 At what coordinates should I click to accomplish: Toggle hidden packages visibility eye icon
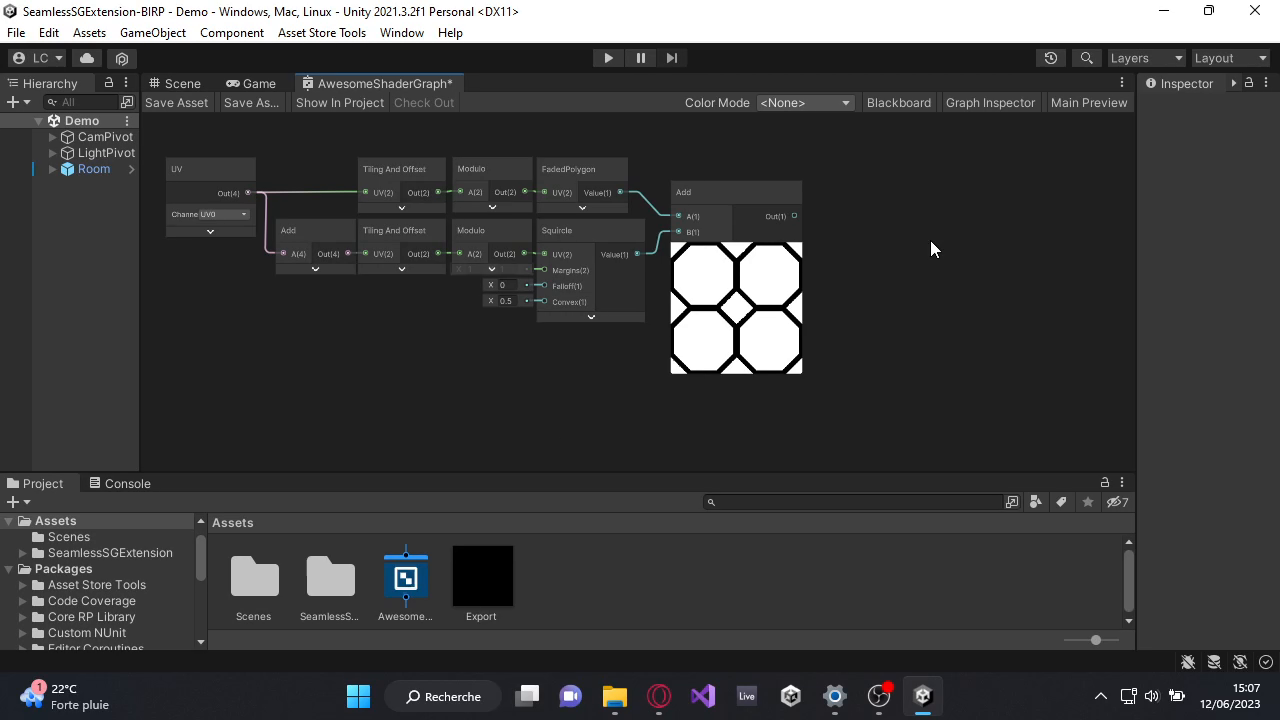coord(1117,502)
